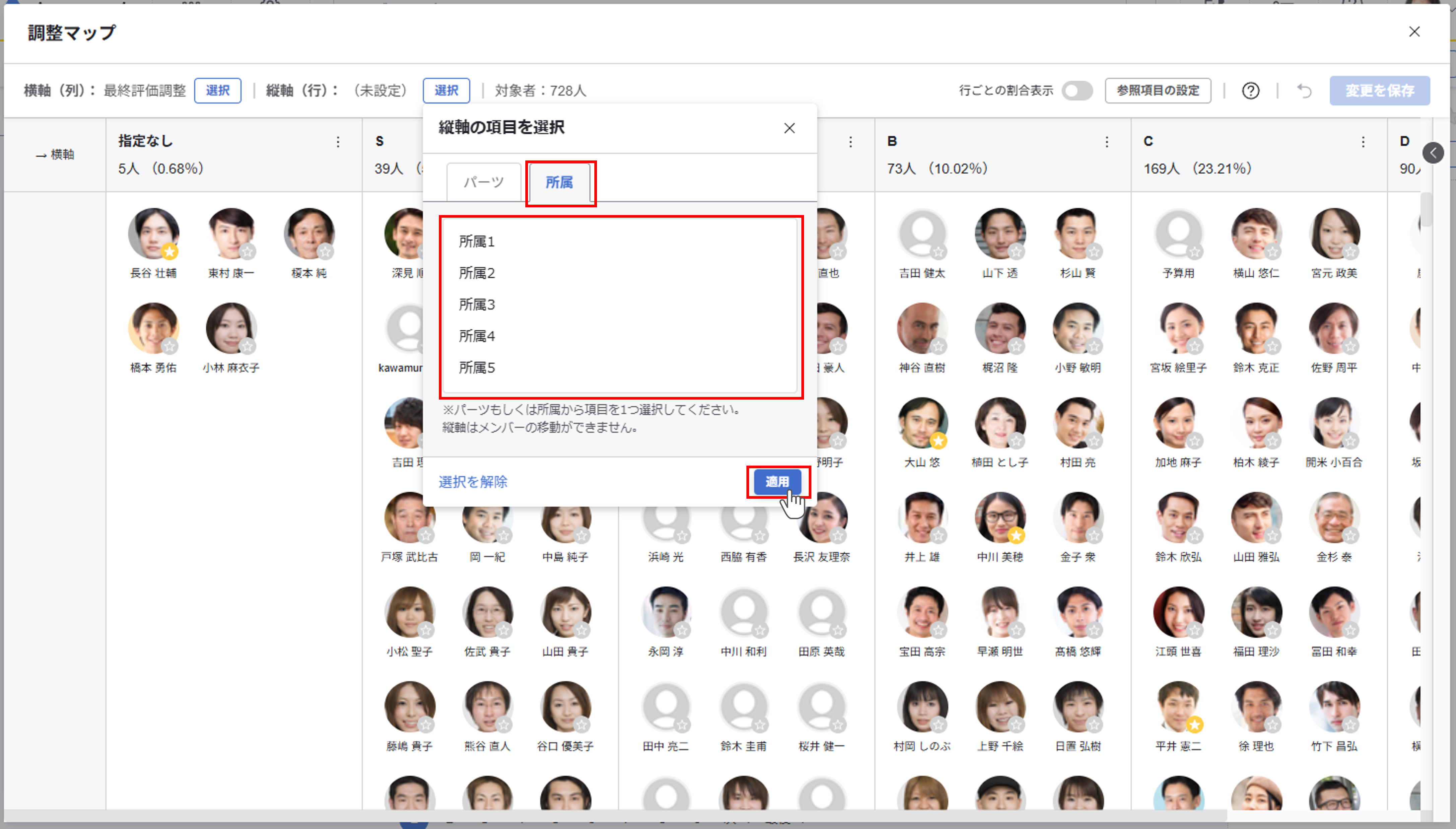Open the 指定なし column three-dot menu

(x=338, y=142)
